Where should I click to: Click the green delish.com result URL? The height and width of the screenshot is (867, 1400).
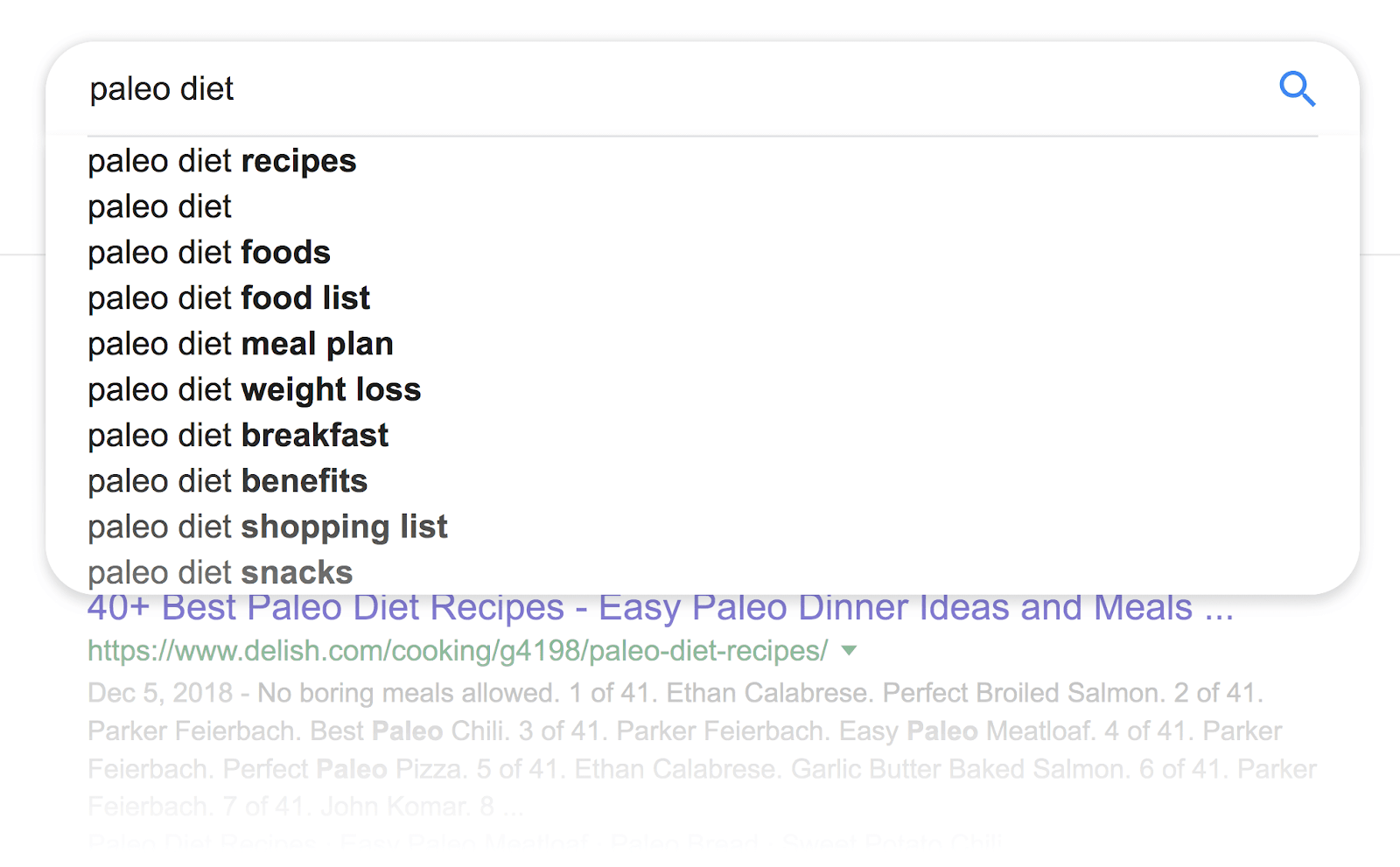click(x=458, y=651)
